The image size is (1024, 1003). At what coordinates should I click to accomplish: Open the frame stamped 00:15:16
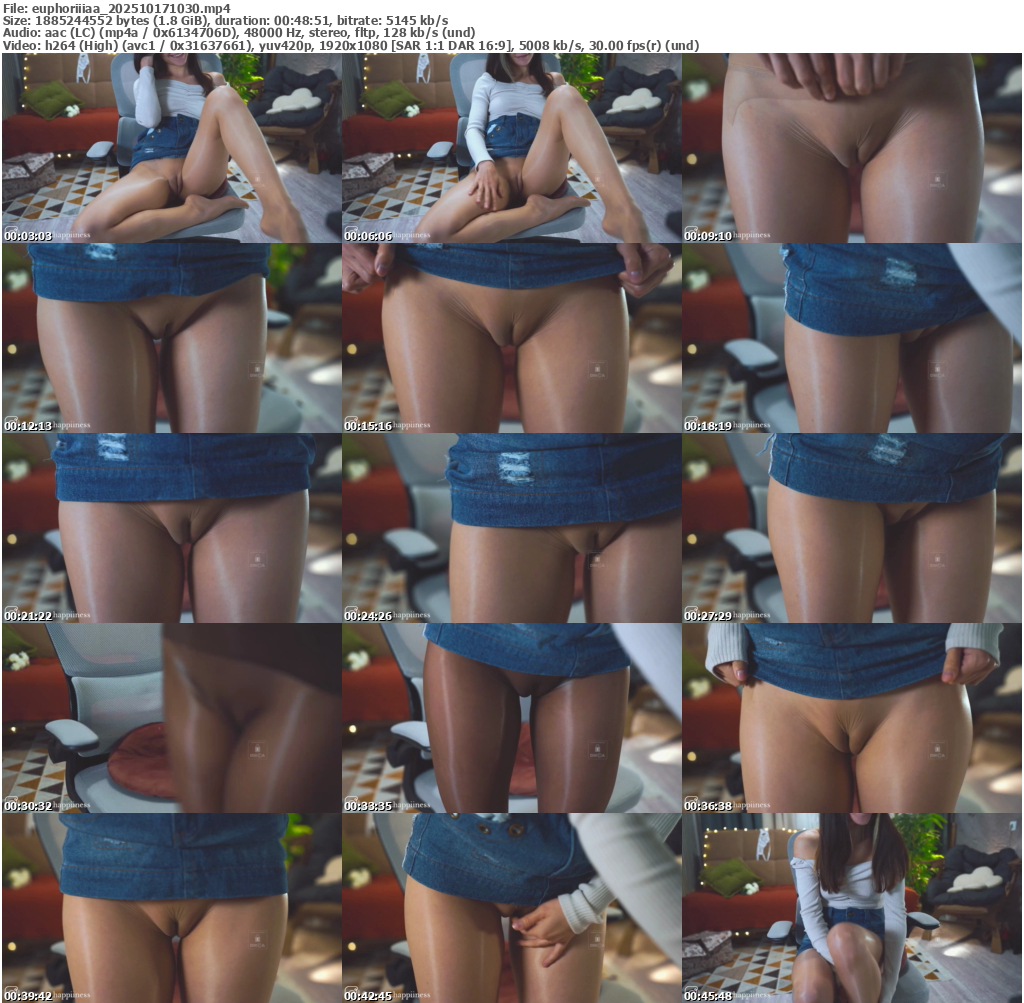(x=511, y=338)
